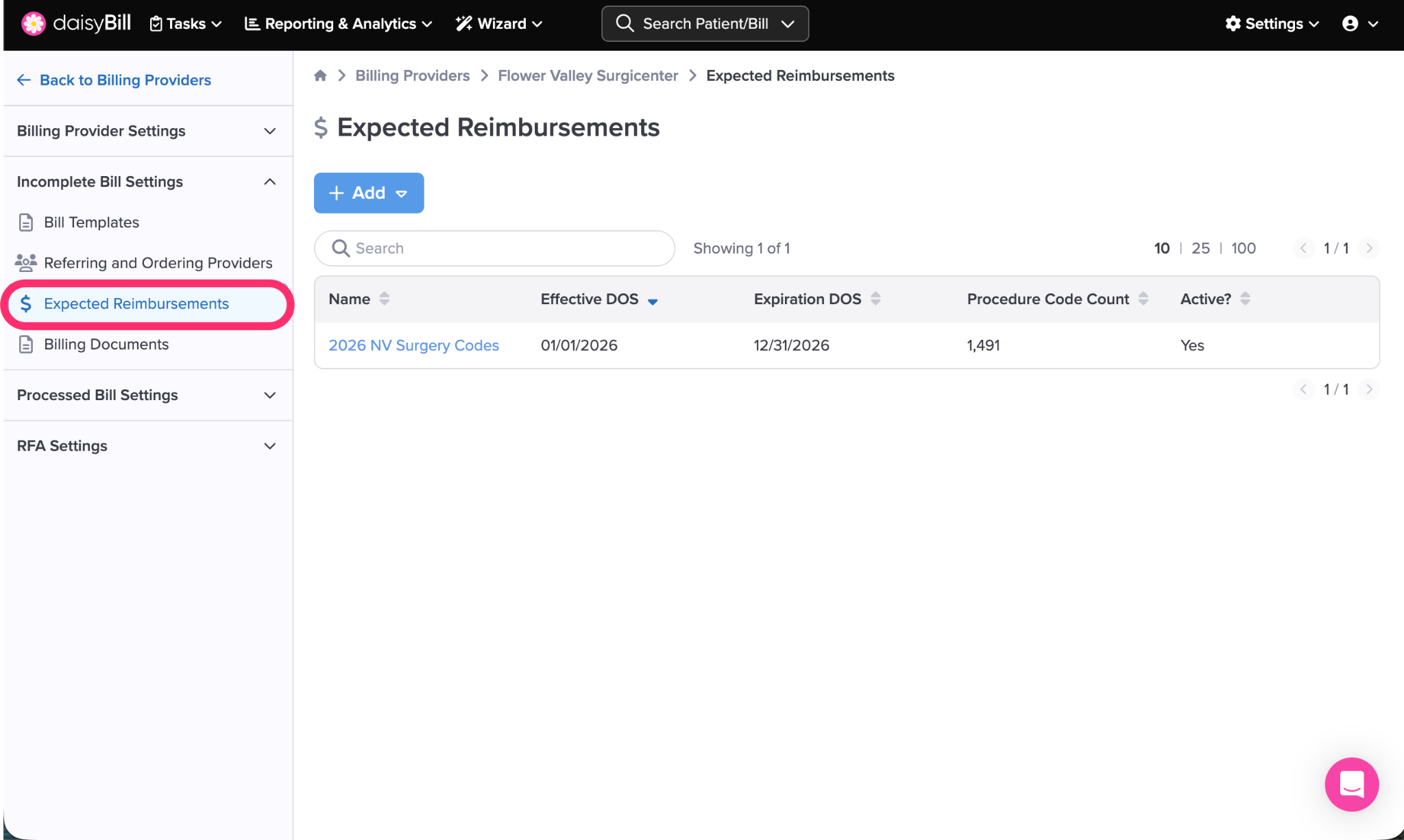Open the Tasks menu
This screenshot has width=1404, height=840.
coord(186,23)
